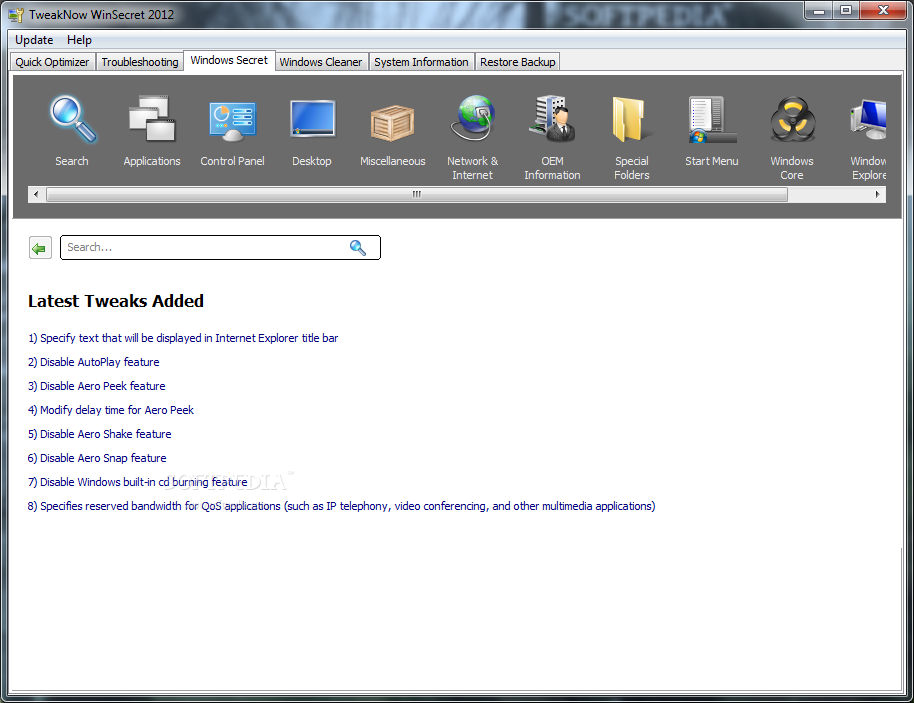Open the Control Panel category icon
The height and width of the screenshot is (703, 914).
232,121
